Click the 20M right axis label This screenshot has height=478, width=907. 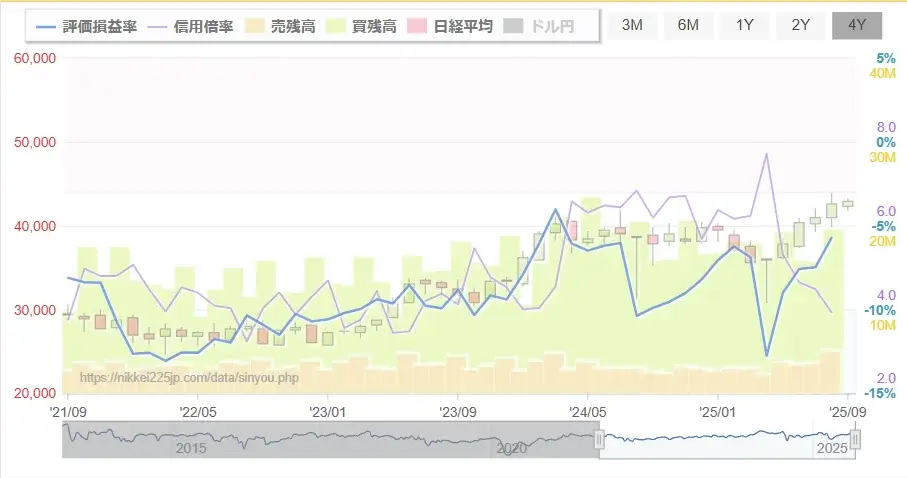(x=883, y=241)
